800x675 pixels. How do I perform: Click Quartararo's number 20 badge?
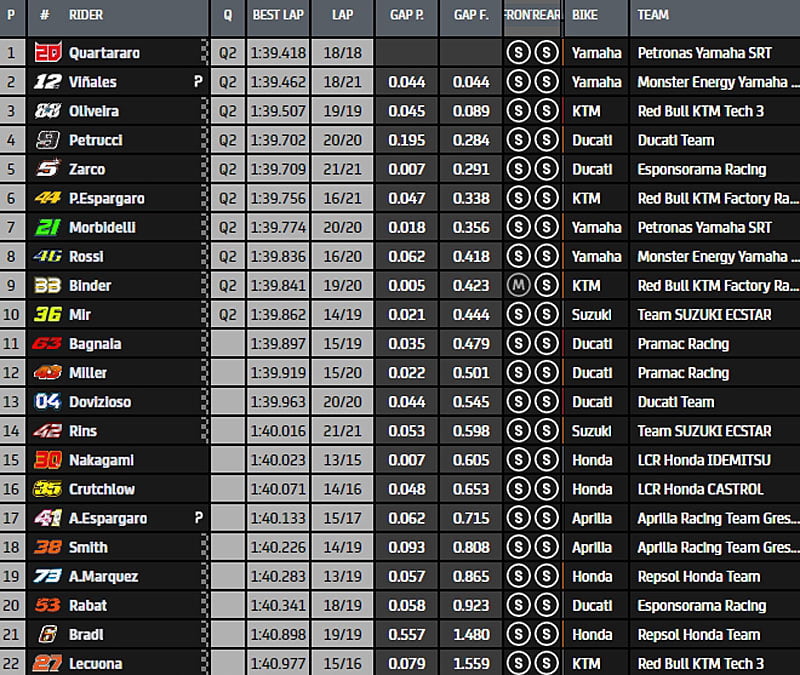(x=48, y=52)
